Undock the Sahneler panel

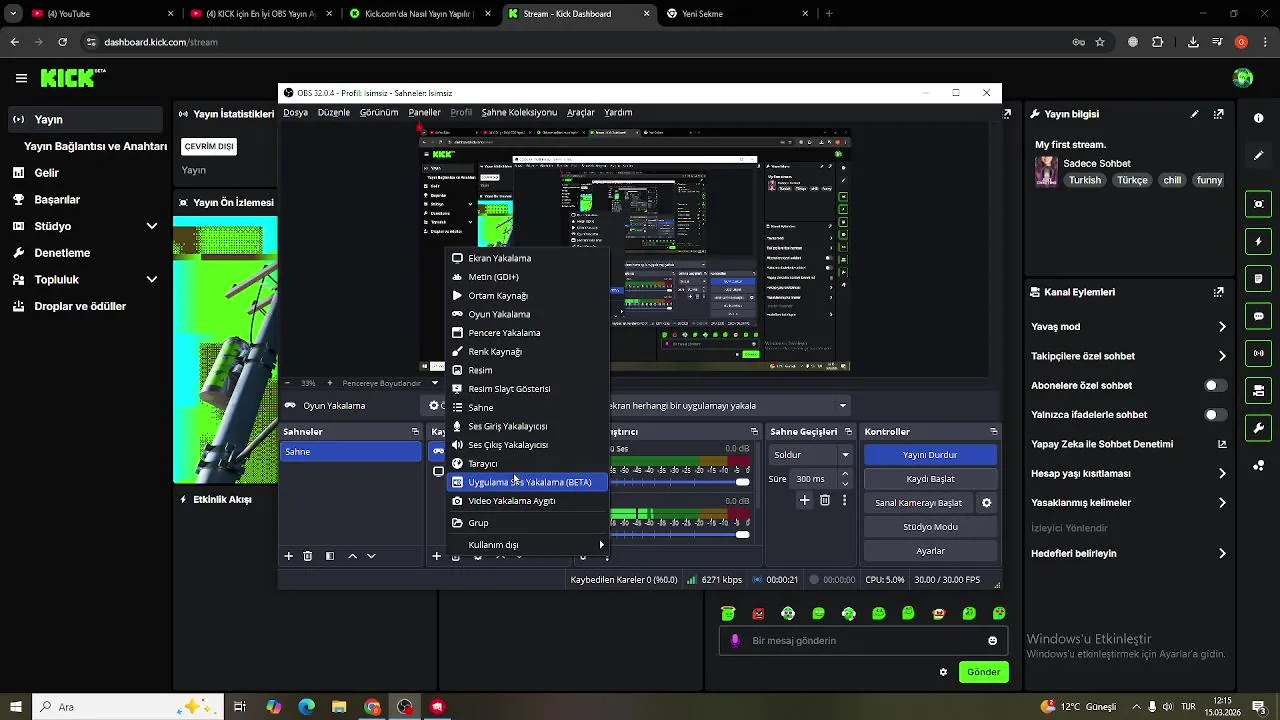pyautogui.click(x=415, y=432)
